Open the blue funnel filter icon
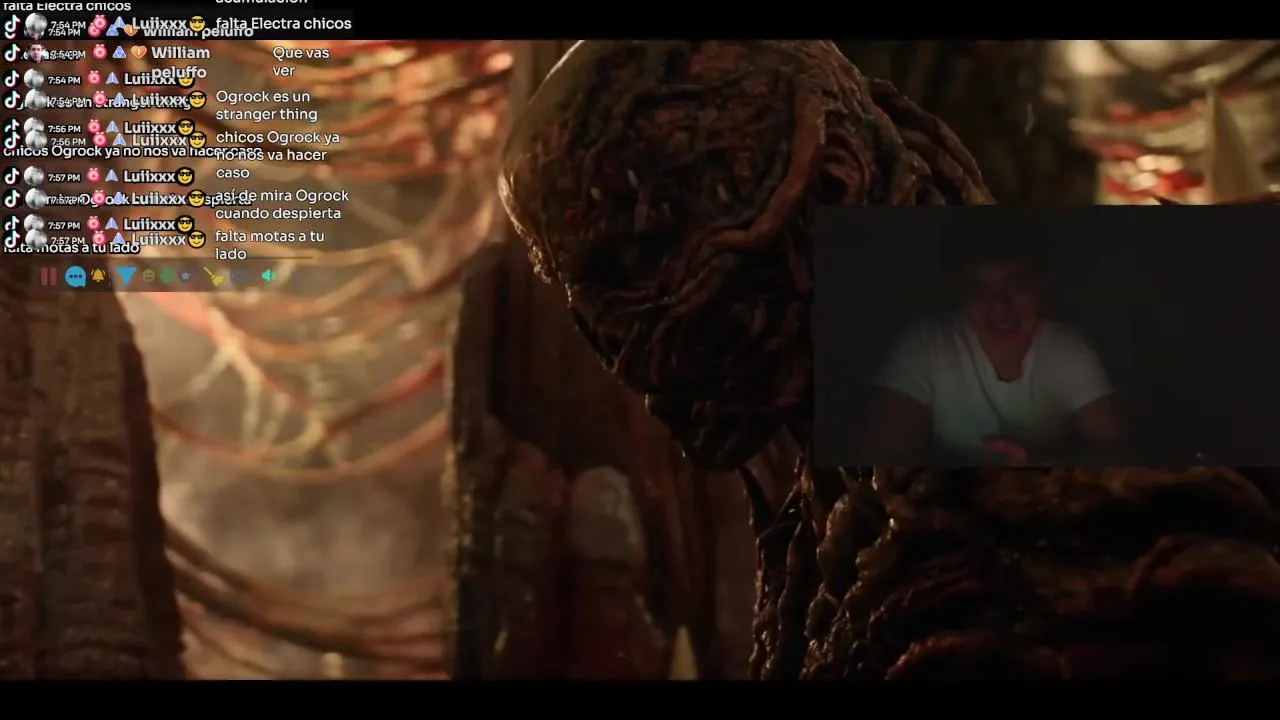 point(126,276)
